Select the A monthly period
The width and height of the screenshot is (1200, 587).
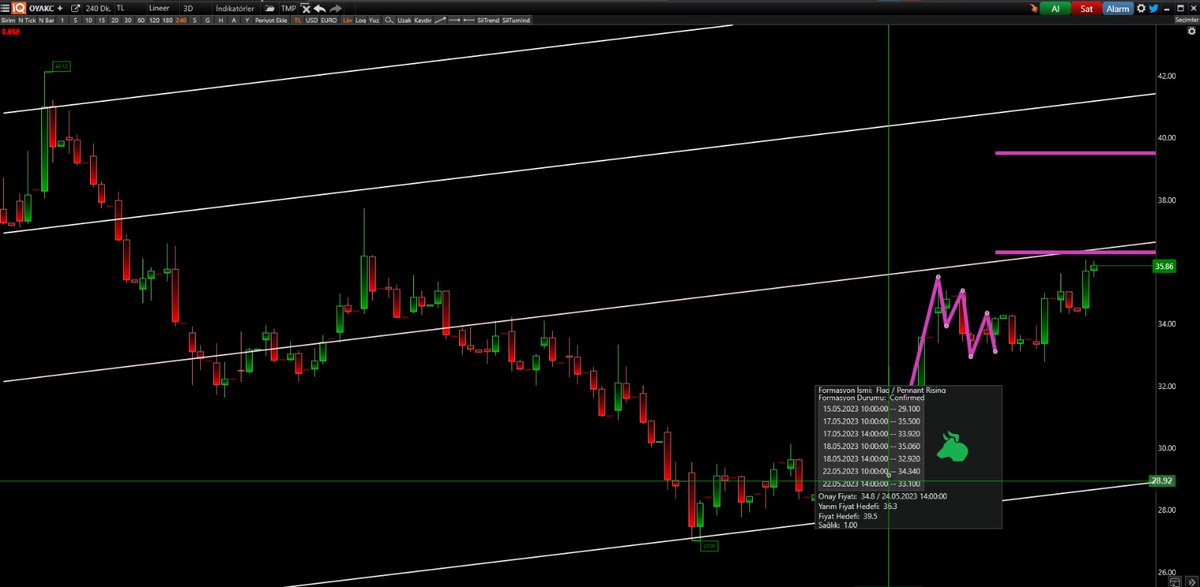[x=233, y=20]
